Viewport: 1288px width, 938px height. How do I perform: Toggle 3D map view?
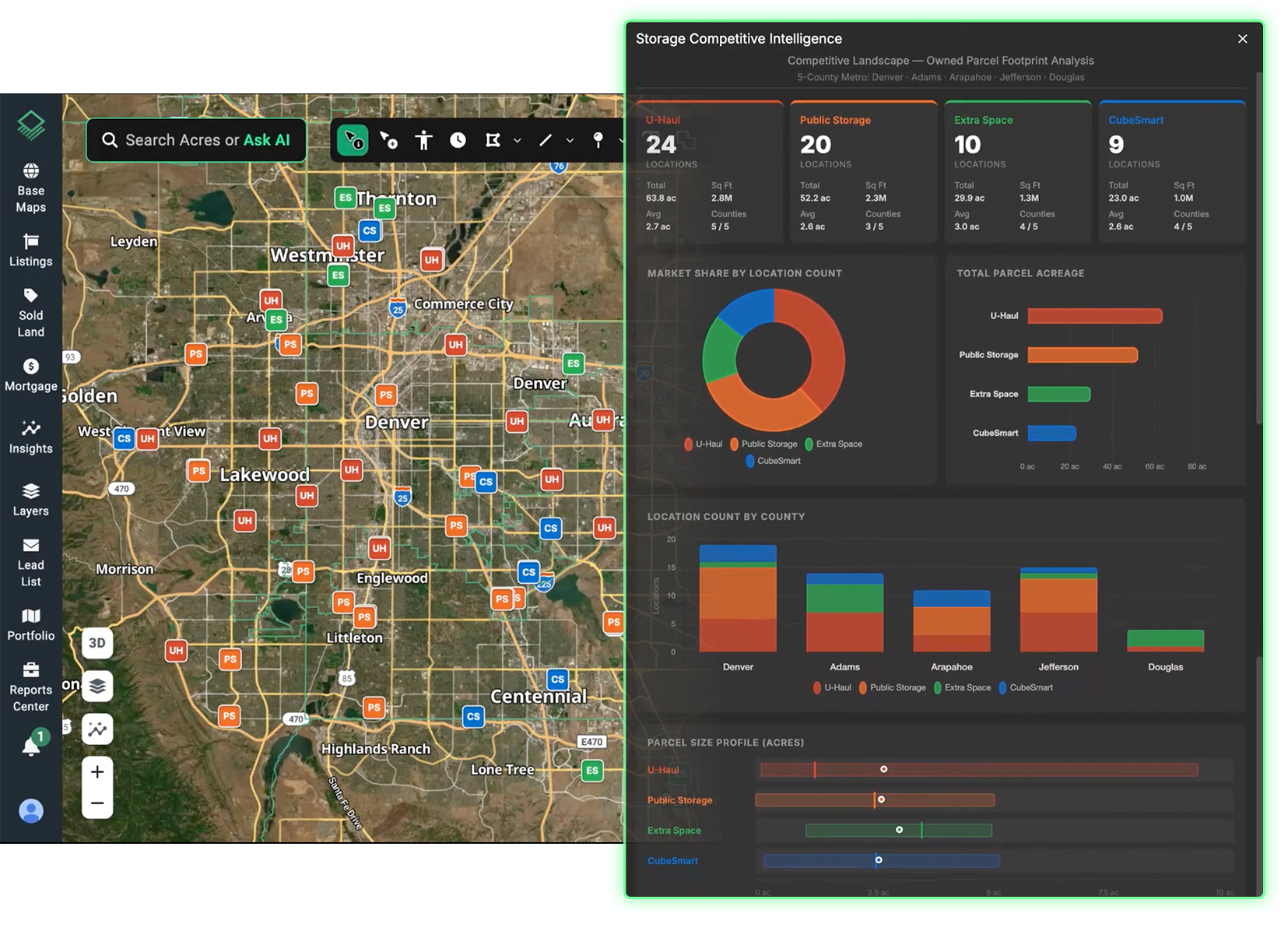97,643
